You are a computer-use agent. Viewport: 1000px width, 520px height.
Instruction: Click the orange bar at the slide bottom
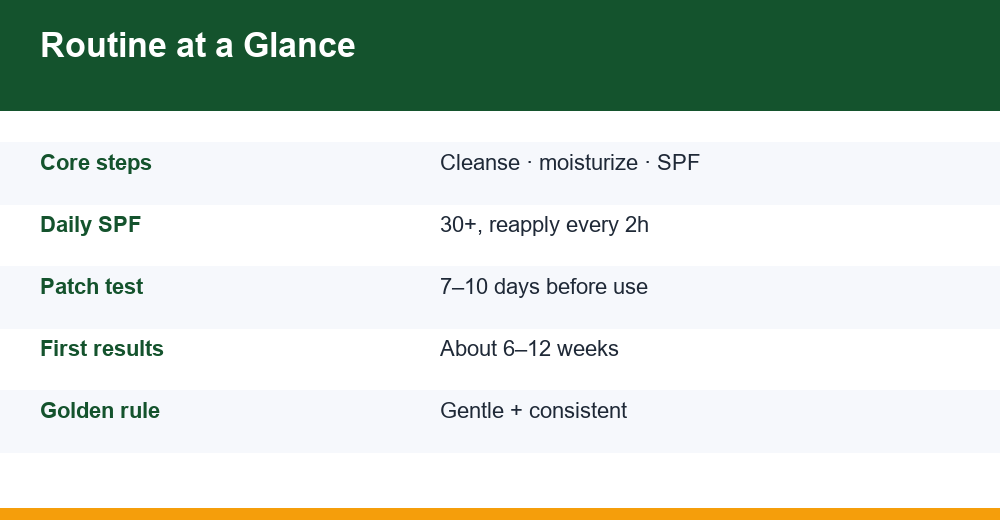500,514
